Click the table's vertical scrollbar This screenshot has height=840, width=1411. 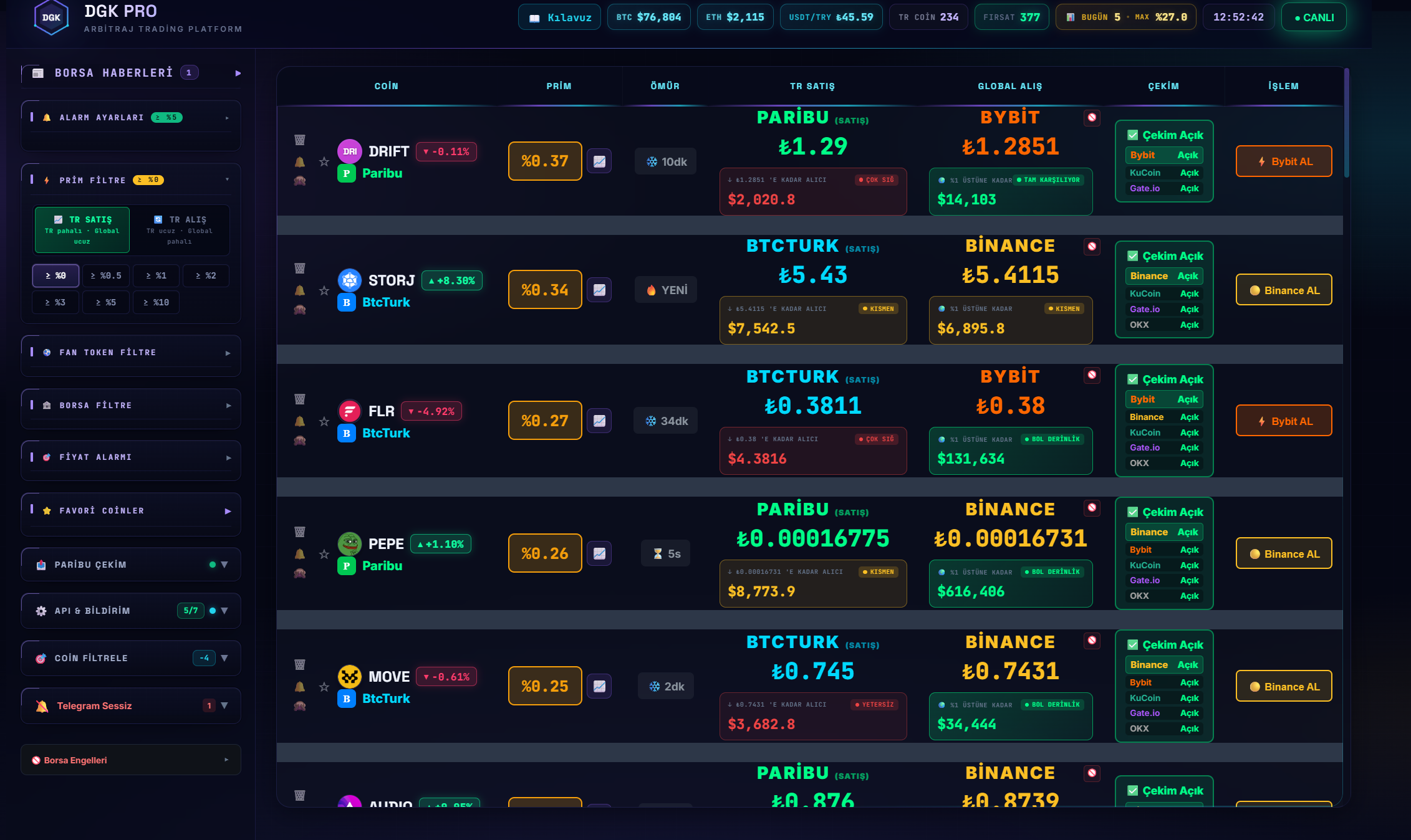pos(1347,123)
